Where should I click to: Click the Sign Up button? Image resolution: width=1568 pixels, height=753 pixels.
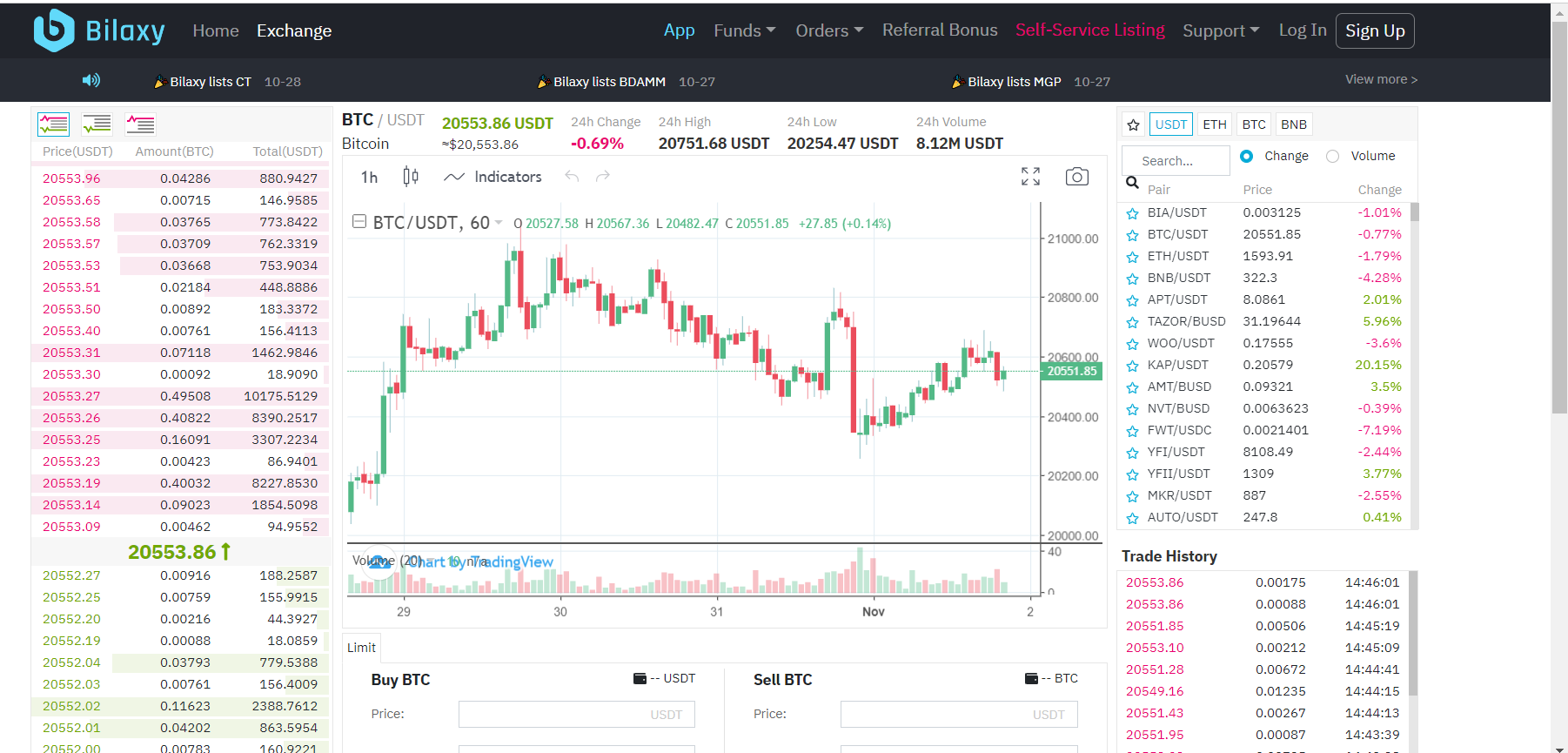[x=1375, y=30]
